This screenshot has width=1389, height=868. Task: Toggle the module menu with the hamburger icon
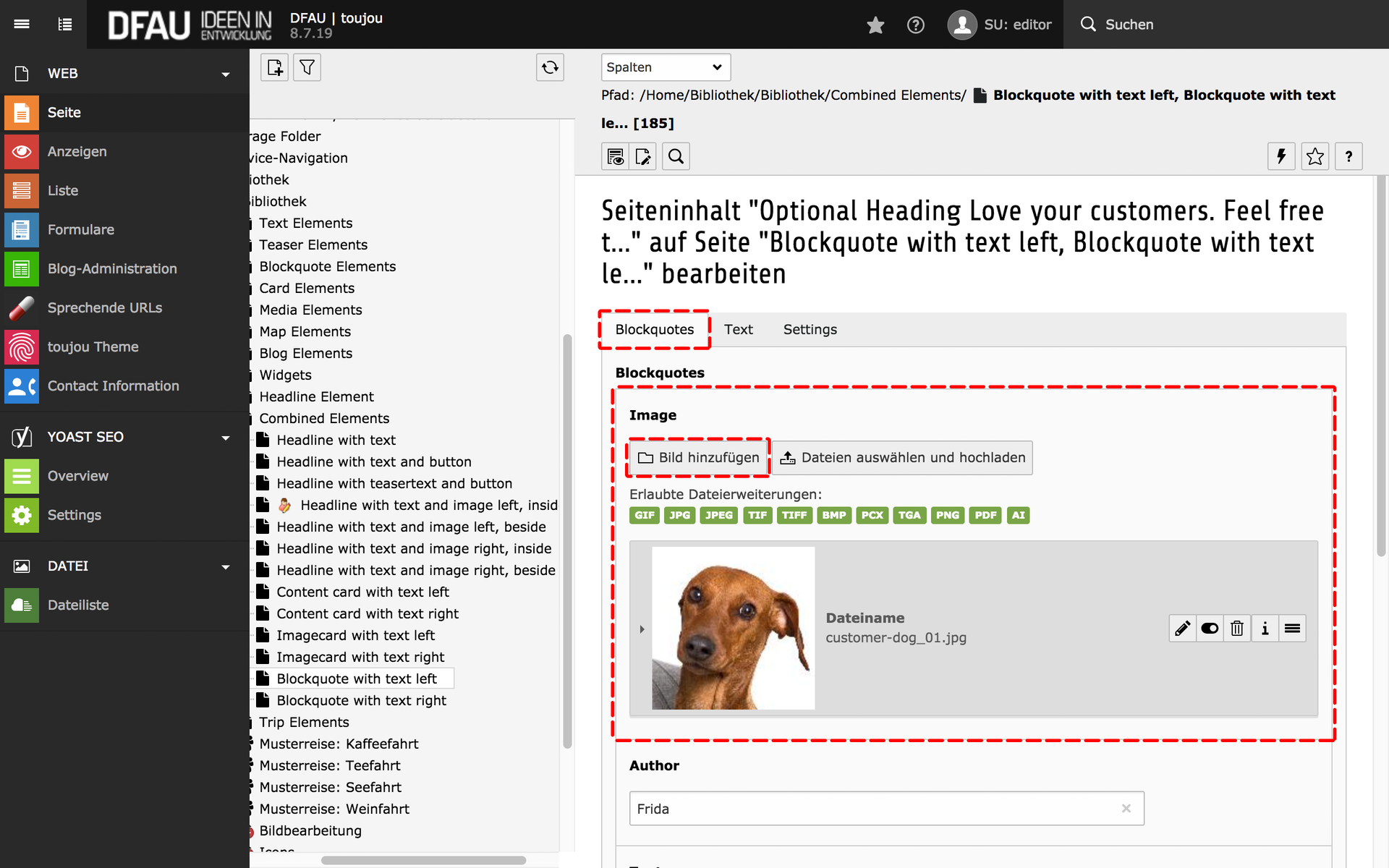pos(22,25)
